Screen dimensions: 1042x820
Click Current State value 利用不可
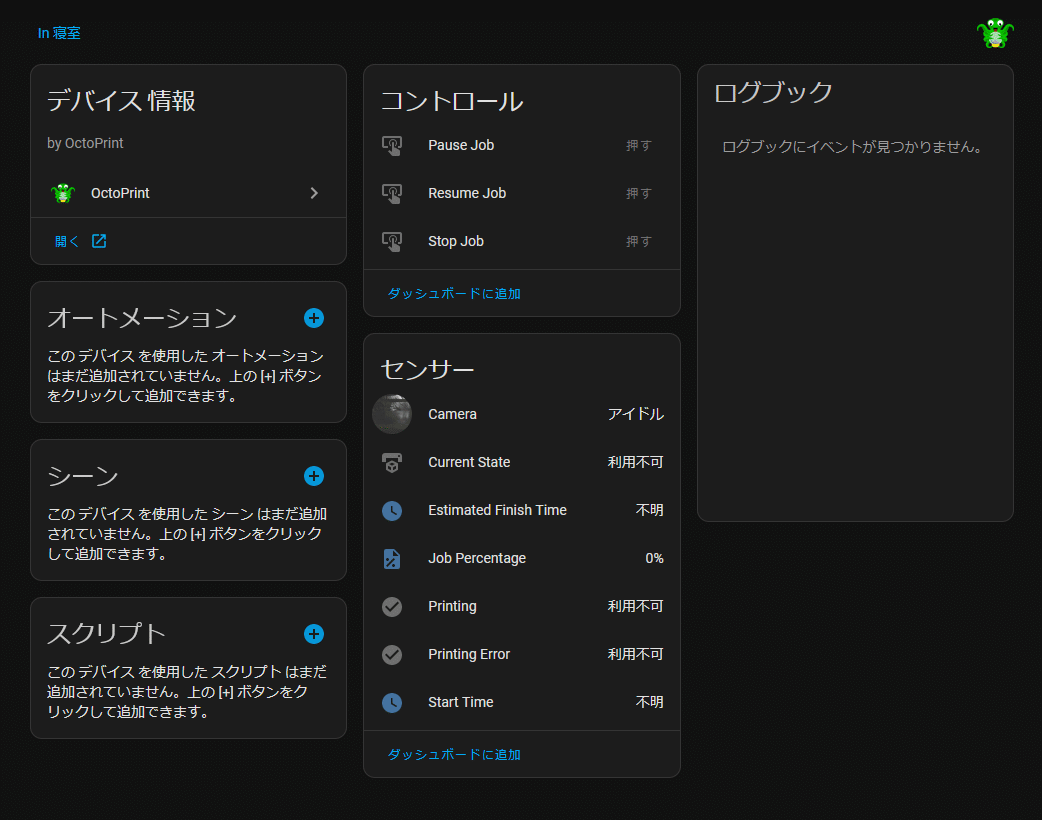(636, 462)
